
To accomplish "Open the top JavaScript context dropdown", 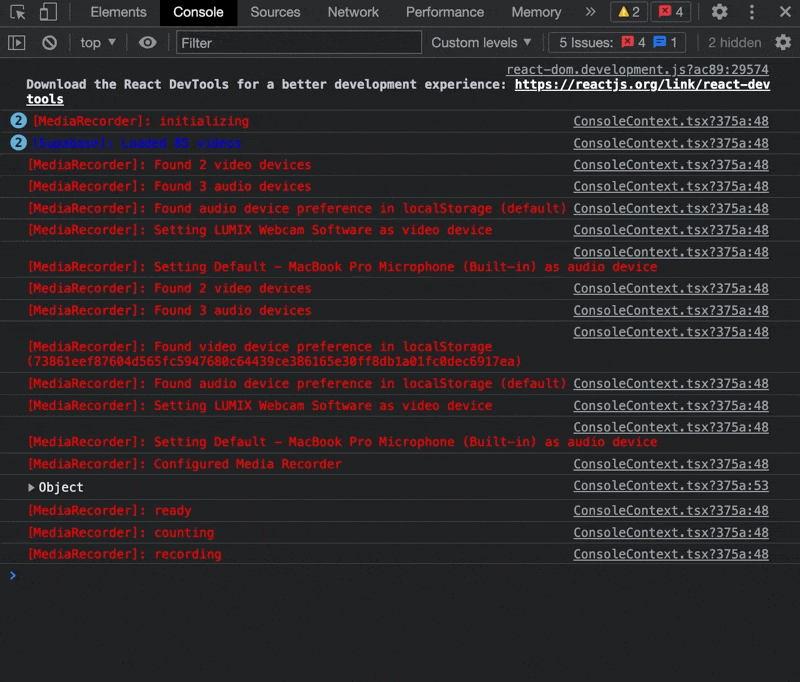I will (98, 43).
